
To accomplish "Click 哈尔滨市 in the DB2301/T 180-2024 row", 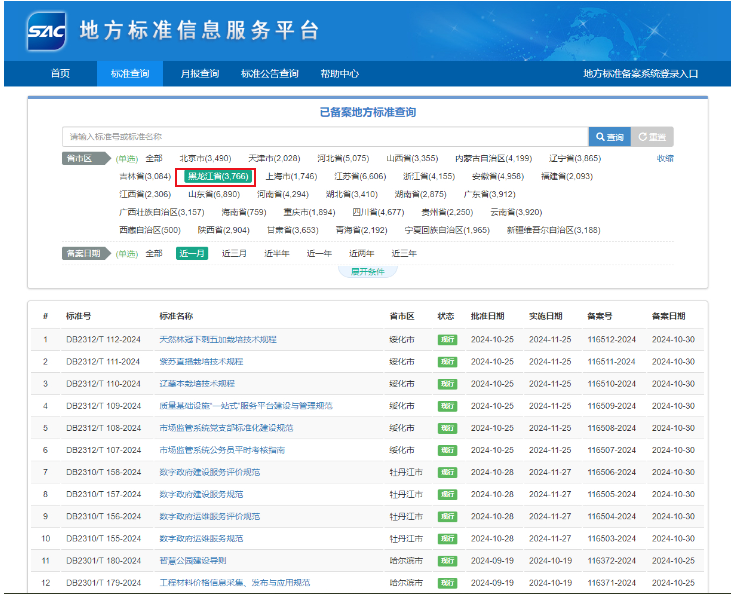I will pyautogui.click(x=406, y=561).
